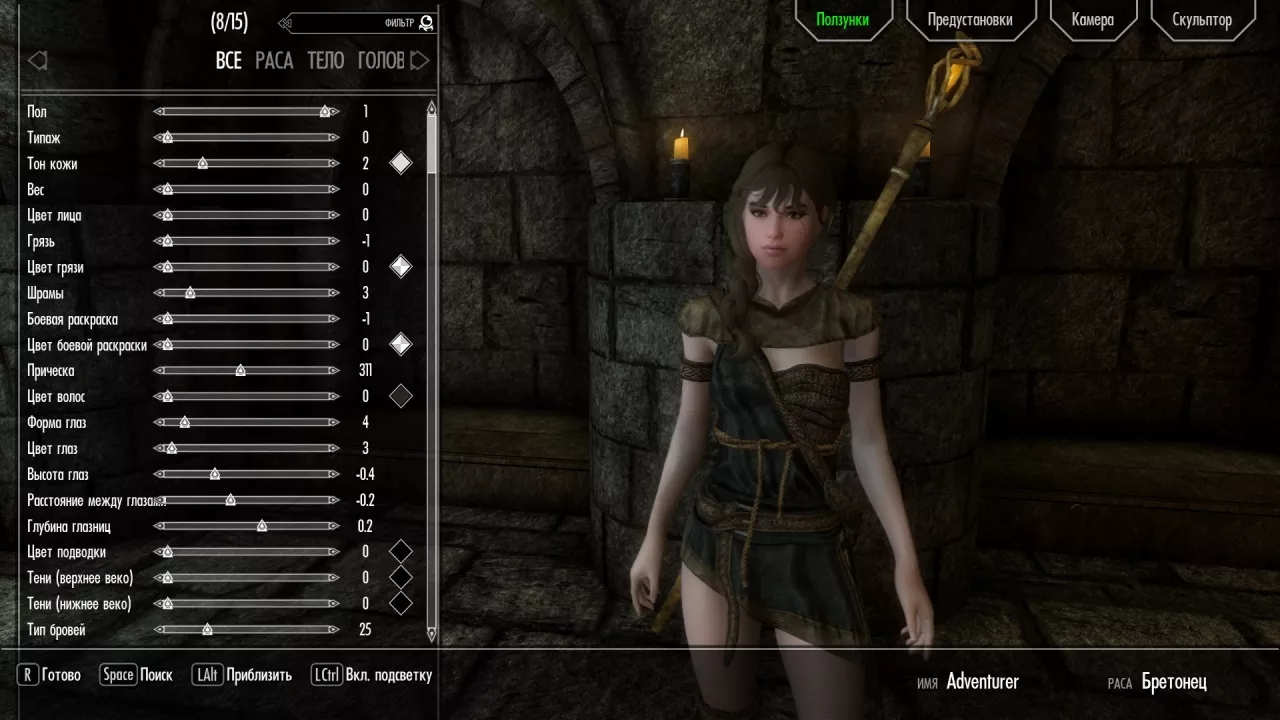Click the Вес slider

coord(246,189)
